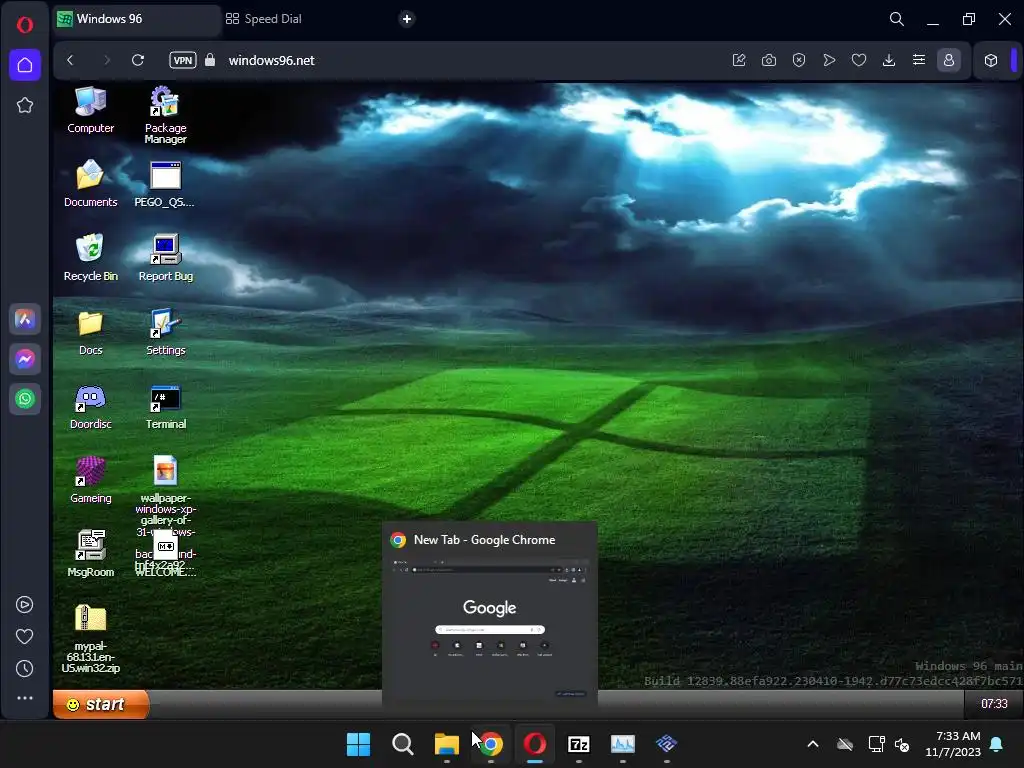Open the Docs folder icon
This screenshot has height=768, width=1024.
[90, 332]
